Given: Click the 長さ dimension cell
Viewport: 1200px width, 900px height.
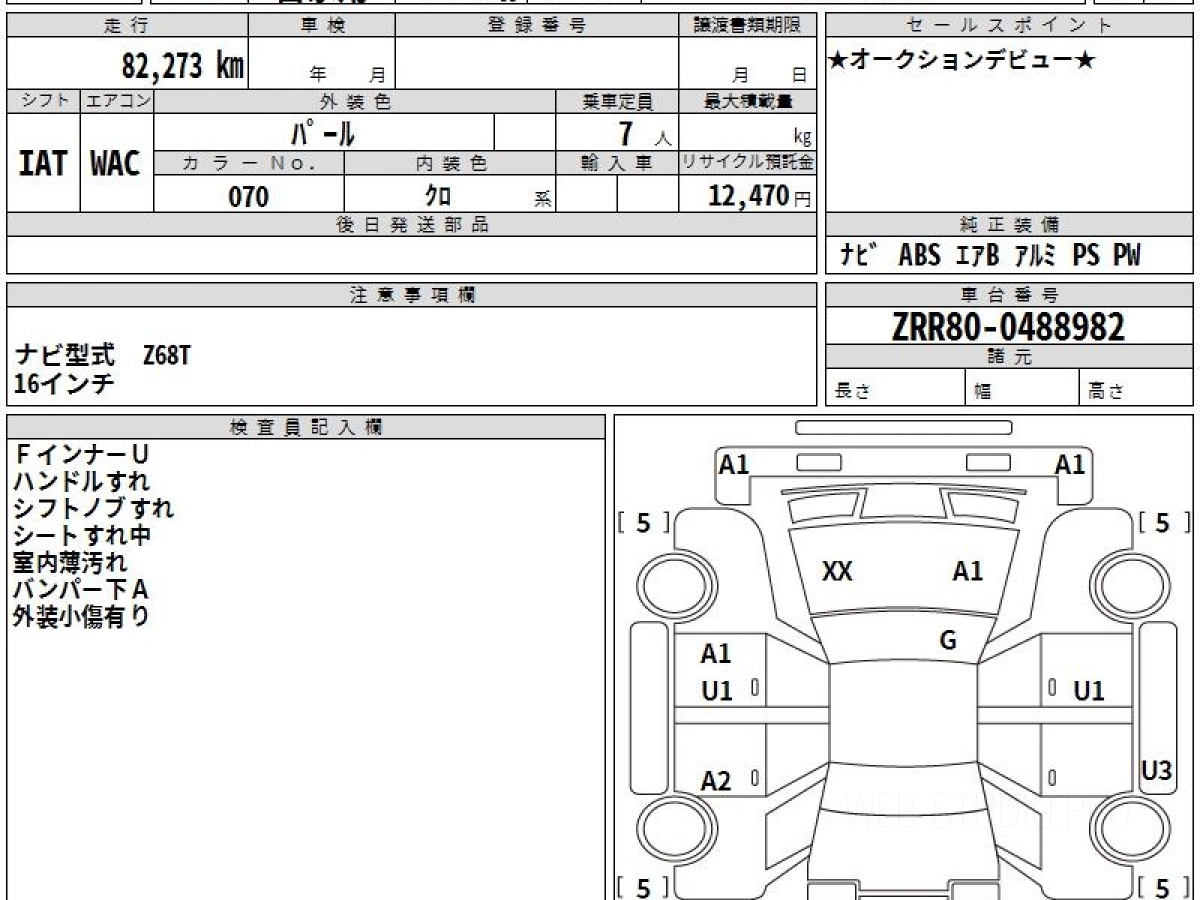Looking at the screenshot, I should (x=895, y=389).
